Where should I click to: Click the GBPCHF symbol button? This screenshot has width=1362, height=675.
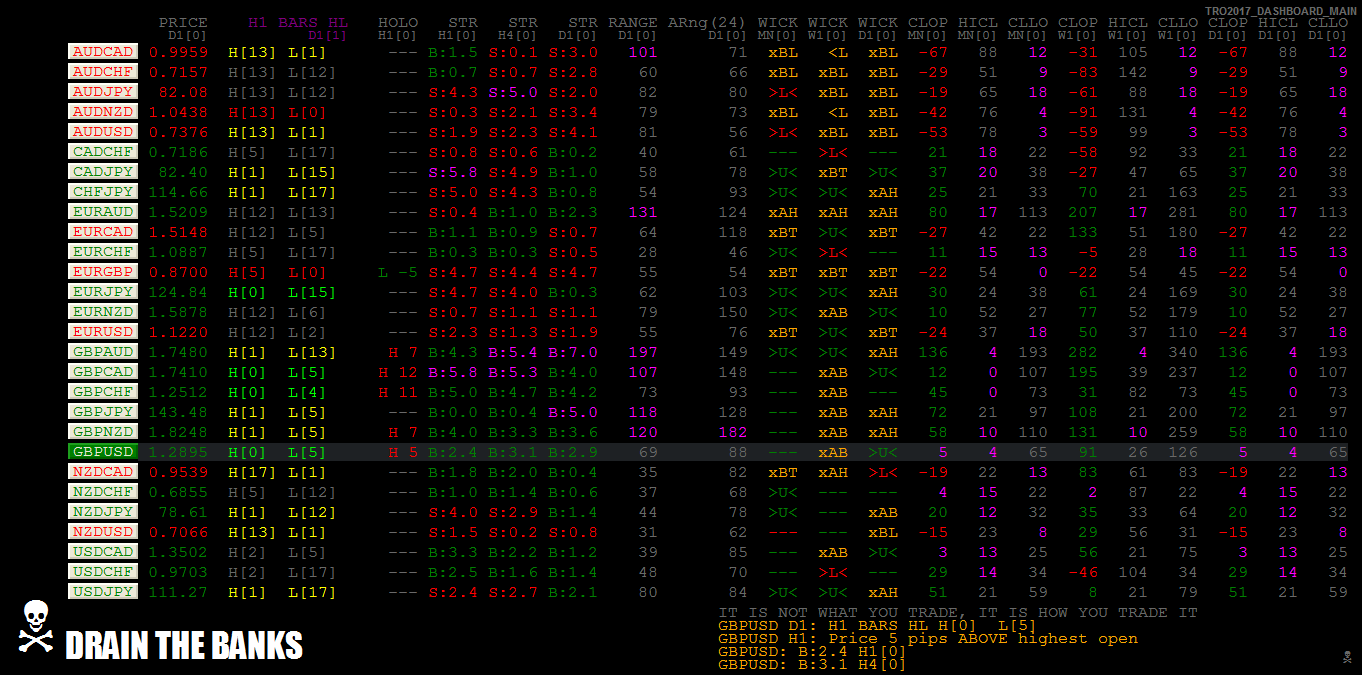[x=103, y=391]
